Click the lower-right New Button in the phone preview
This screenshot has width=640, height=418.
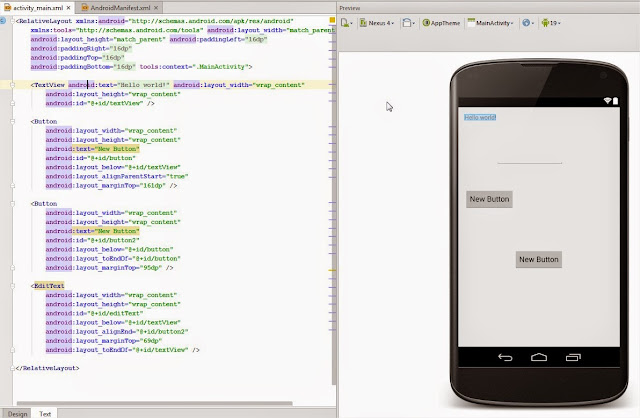(x=539, y=260)
